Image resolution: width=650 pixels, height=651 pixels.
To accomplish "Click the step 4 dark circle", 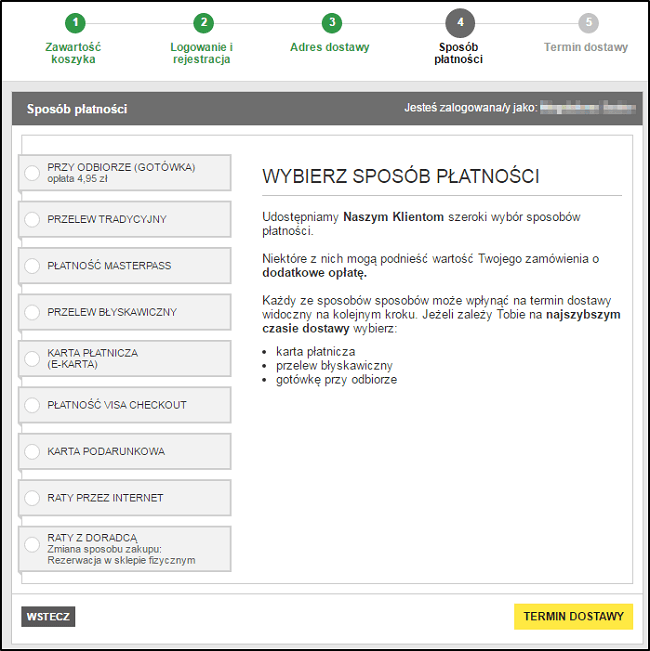I will (x=459, y=23).
